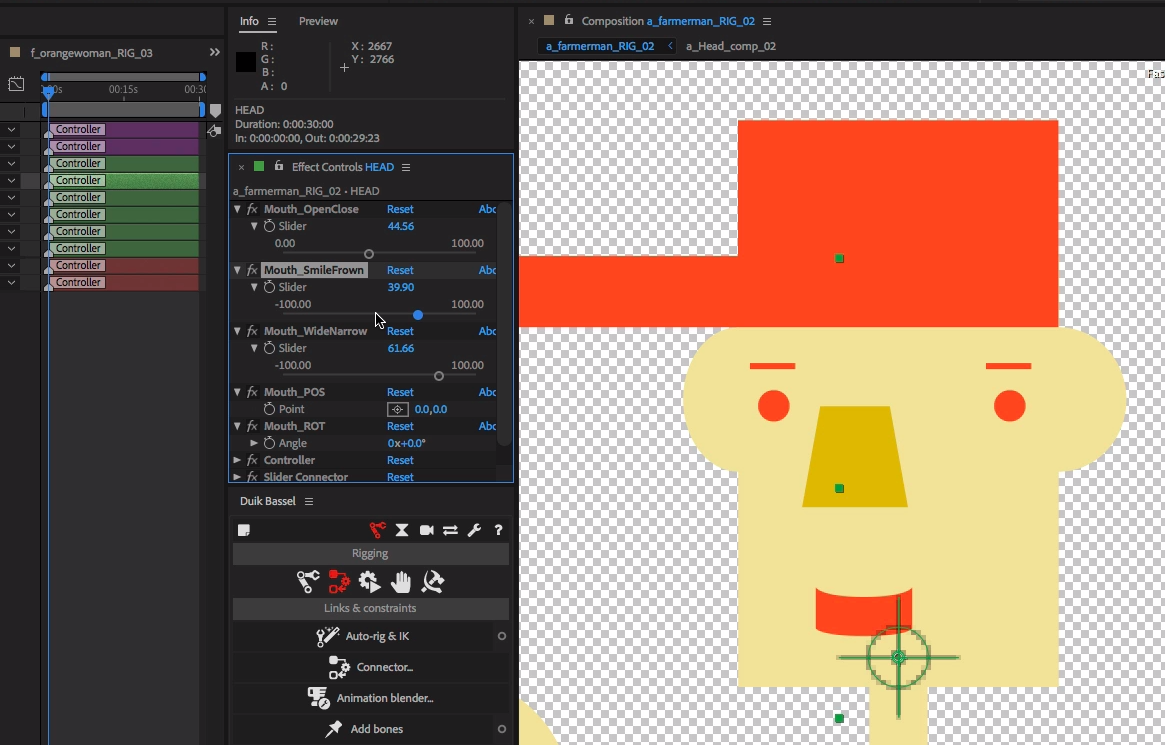Open the Duik notes icon

pos(244,530)
